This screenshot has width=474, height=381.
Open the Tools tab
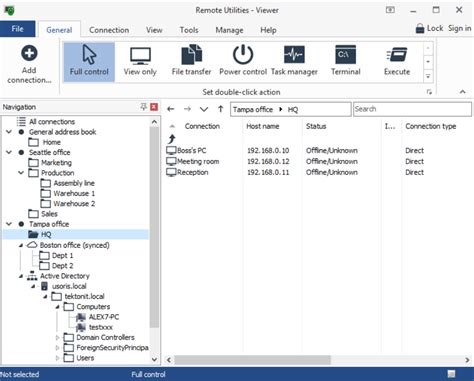(x=189, y=30)
